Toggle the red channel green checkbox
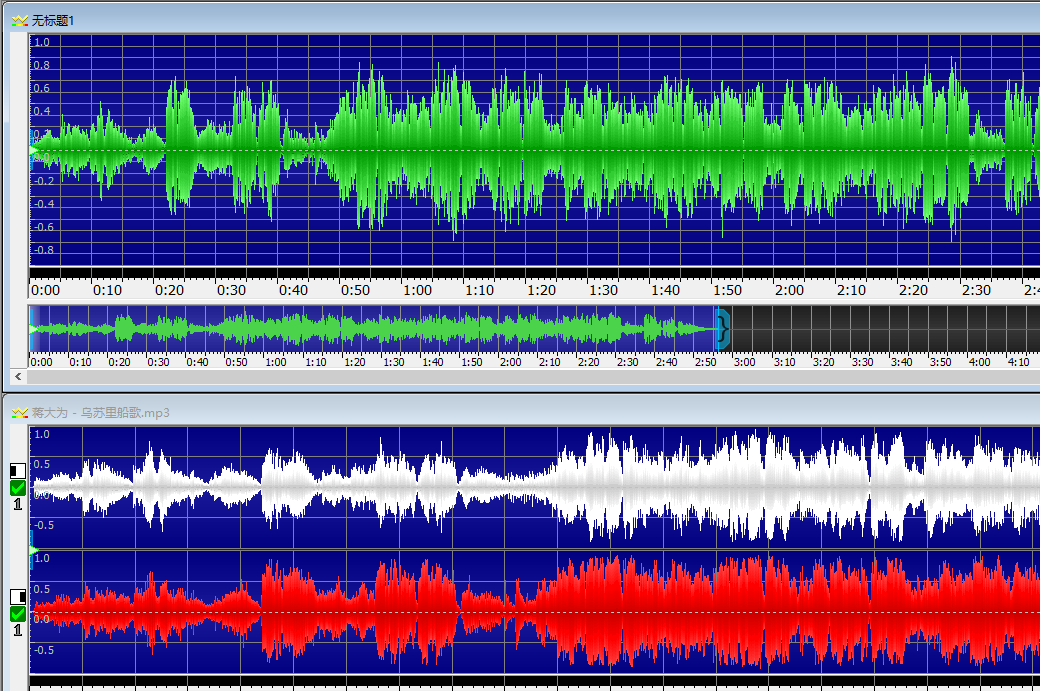Image resolution: width=1040 pixels, height=691 pixels. pyautogui.click(x=17, y=614)
